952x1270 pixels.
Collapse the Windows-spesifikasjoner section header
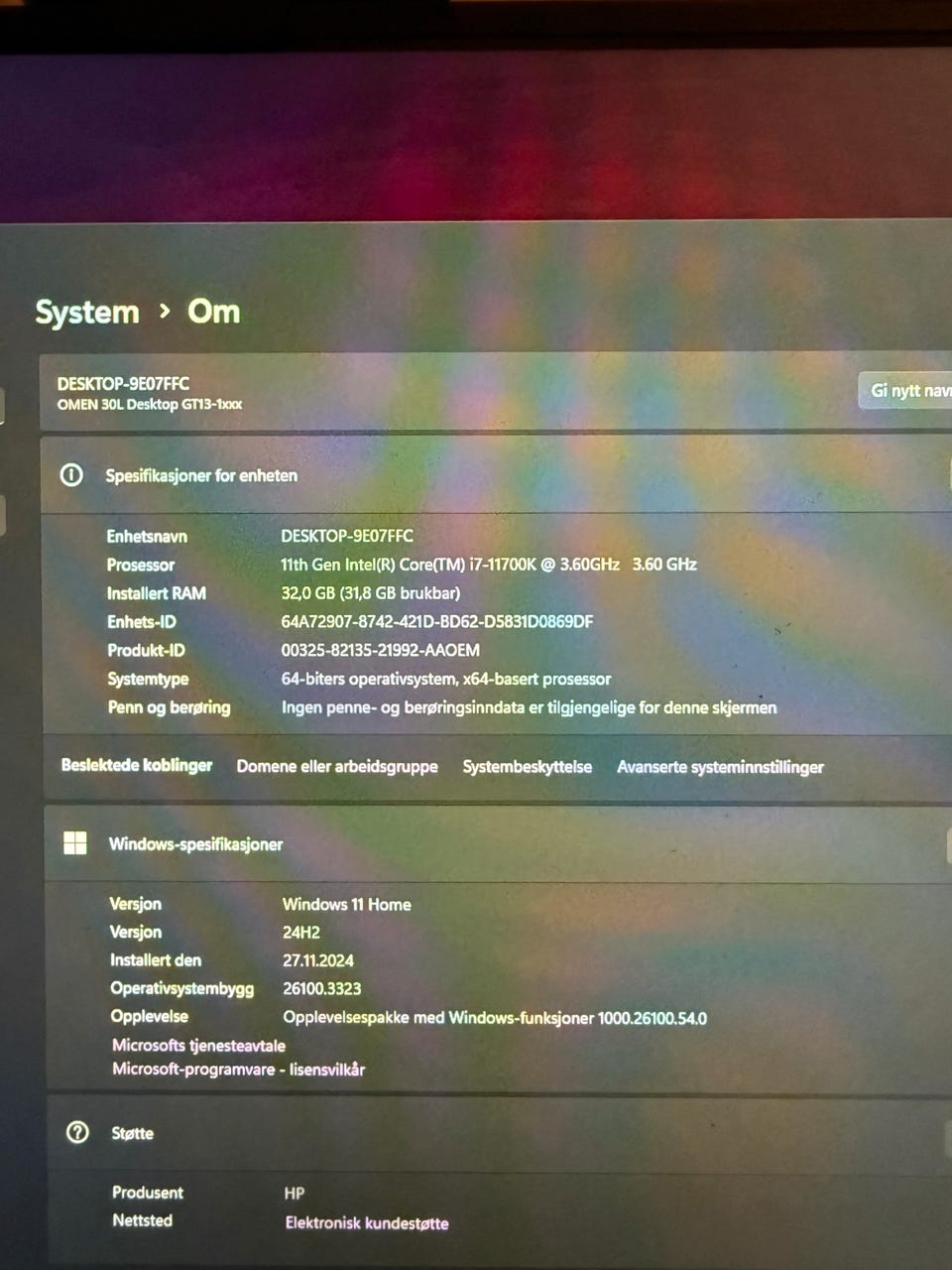[x=498, y=843]
